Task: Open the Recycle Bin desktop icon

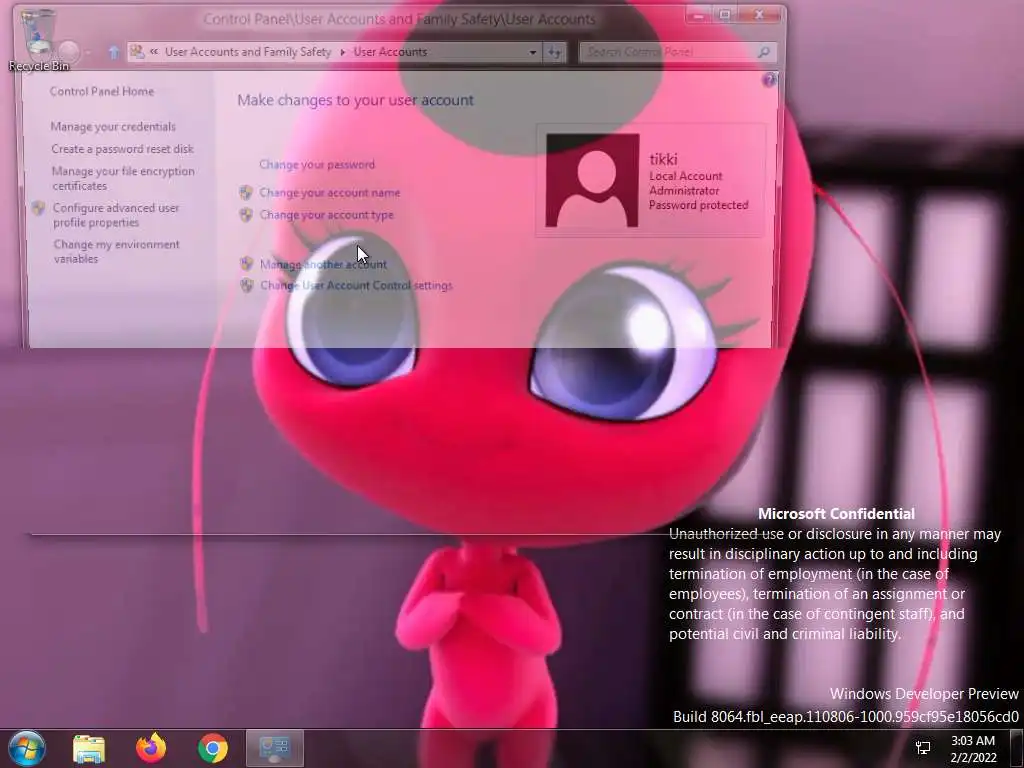Action: coord(38,38)
